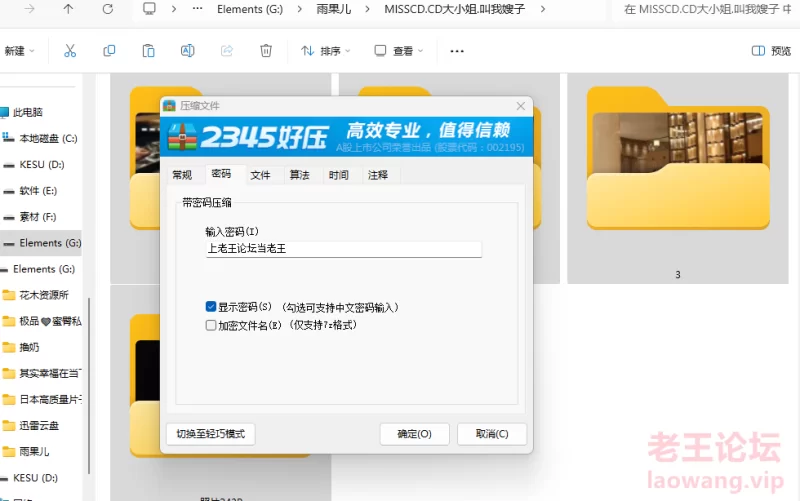Open the 新建 dropdown
Viewport: 800px width, 501px height.
pyautogui.click(x=19, y=51)
